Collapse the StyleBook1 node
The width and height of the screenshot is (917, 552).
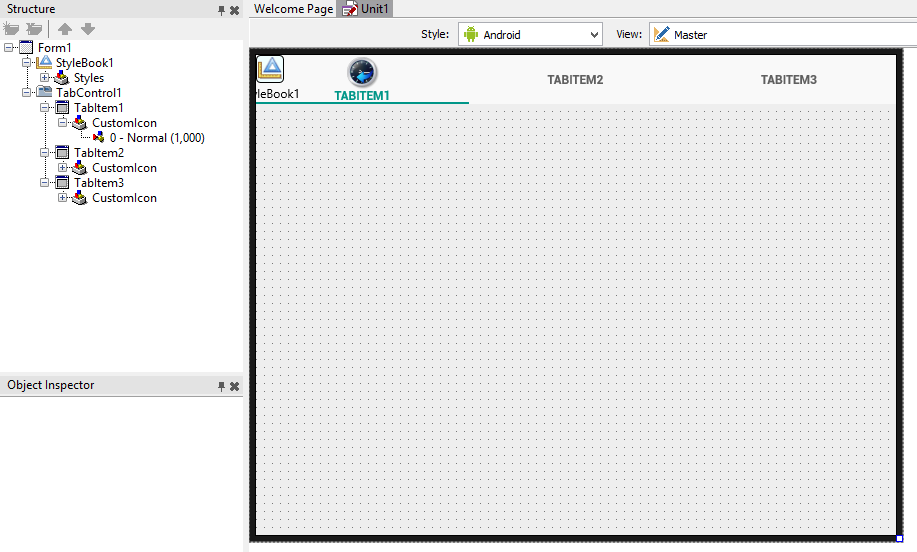26,62
